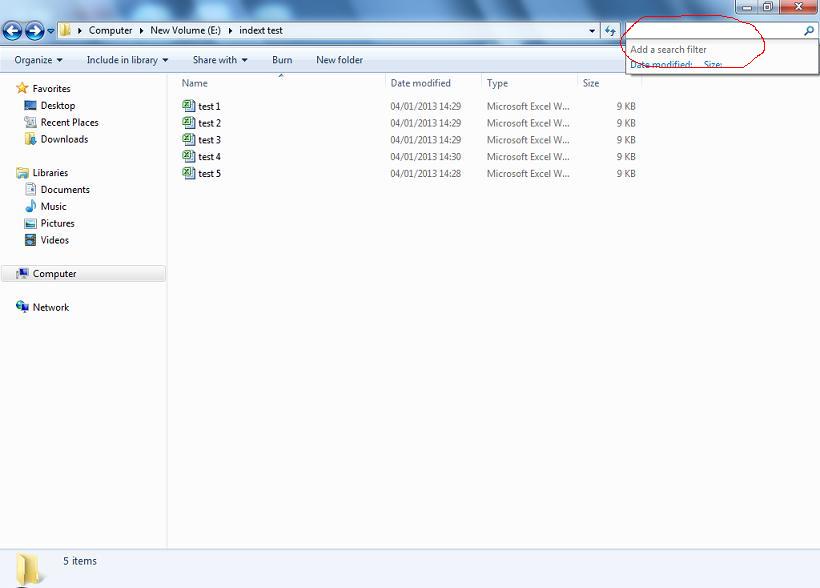This screenshot has width=820, height=588.
Task: Click the file name test 2
Action: click(x=209, y=123)
